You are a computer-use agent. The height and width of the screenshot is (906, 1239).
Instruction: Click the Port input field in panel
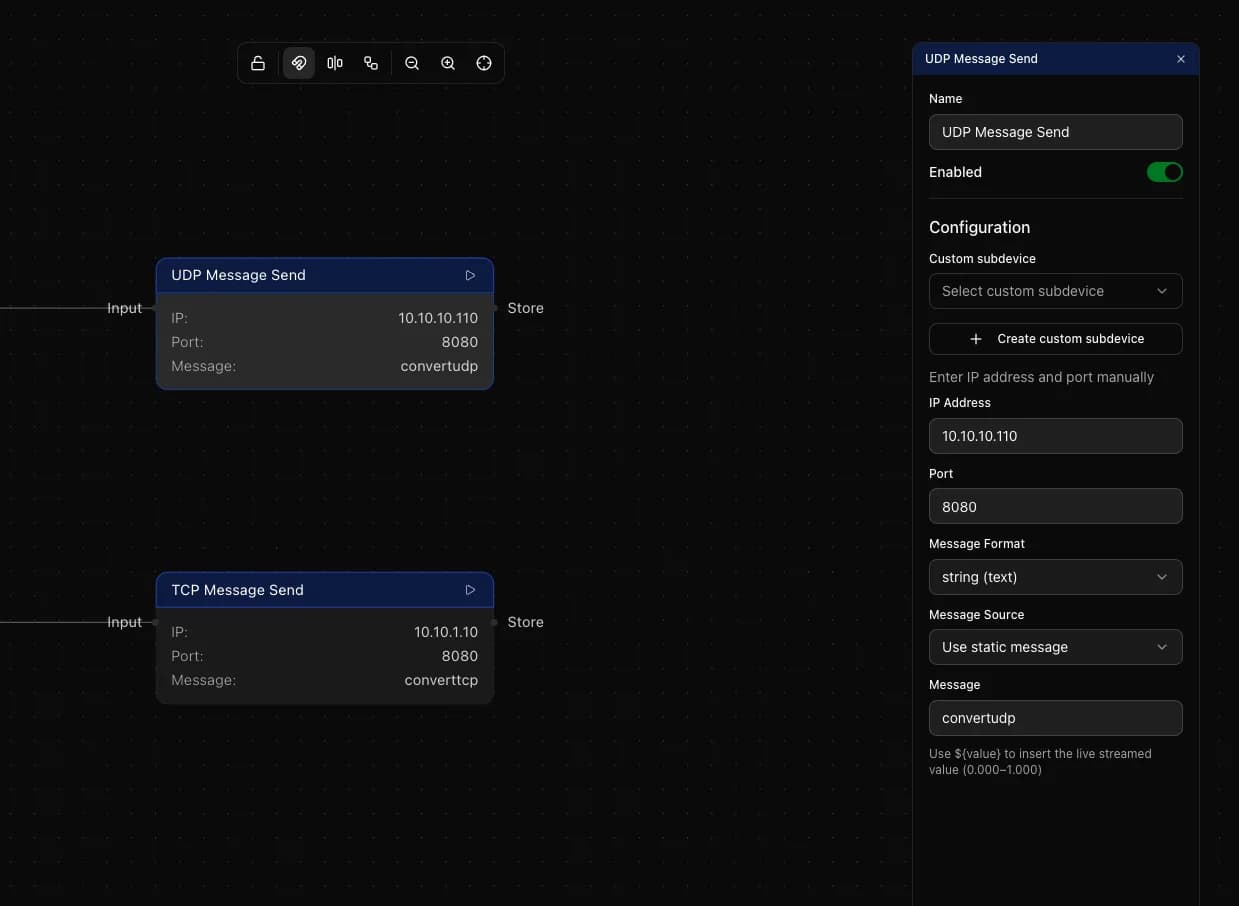coord(1055,506)
